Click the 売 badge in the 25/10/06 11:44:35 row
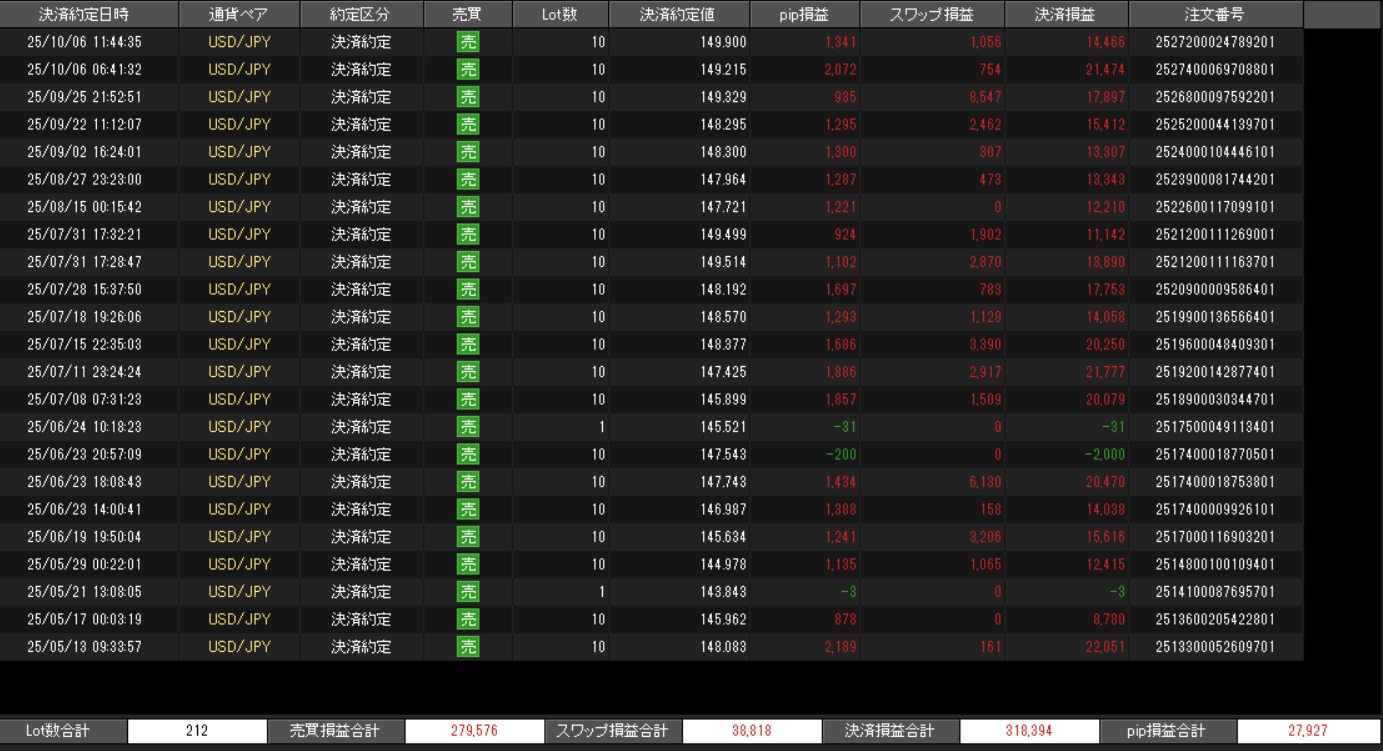The height and width of the screenshot is (751, 1383). click(x=467, y=42)
